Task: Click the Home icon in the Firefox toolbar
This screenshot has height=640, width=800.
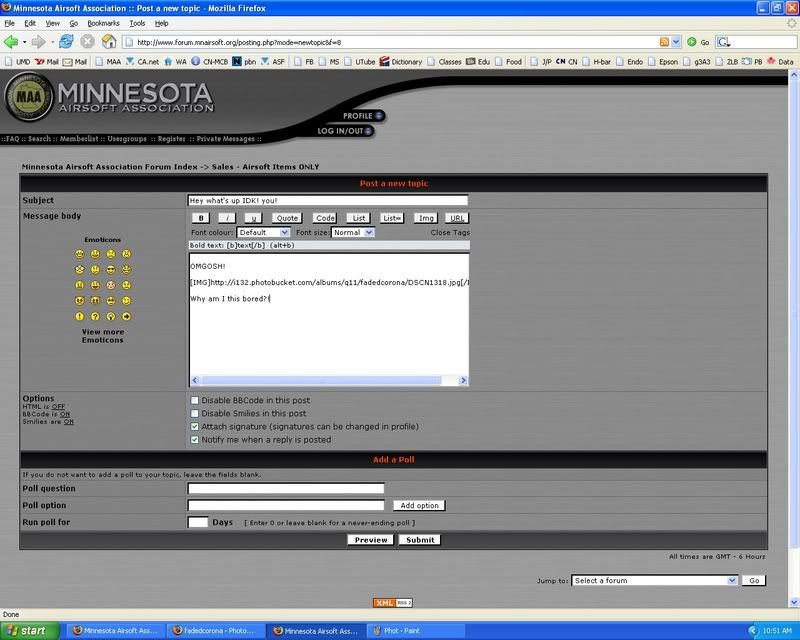Action: click(109, 42)
